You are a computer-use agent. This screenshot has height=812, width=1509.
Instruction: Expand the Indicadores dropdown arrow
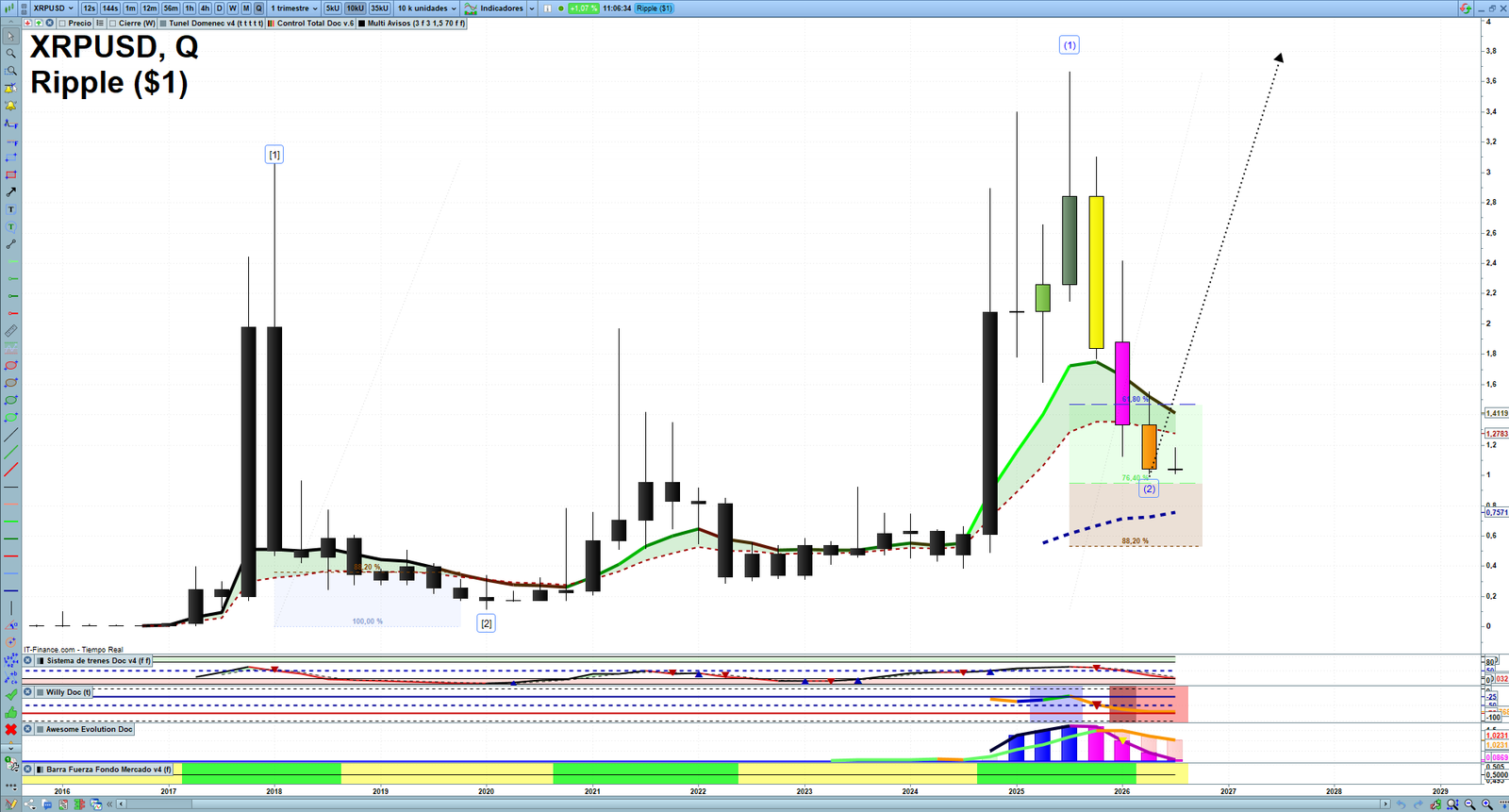532,8
